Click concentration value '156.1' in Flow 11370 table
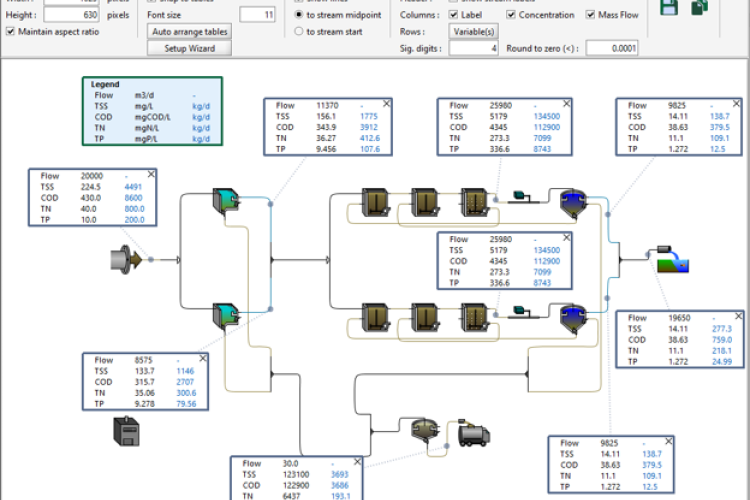Image resolution: width=750 pixels, height=500 pixels. [x=326, y=116]
